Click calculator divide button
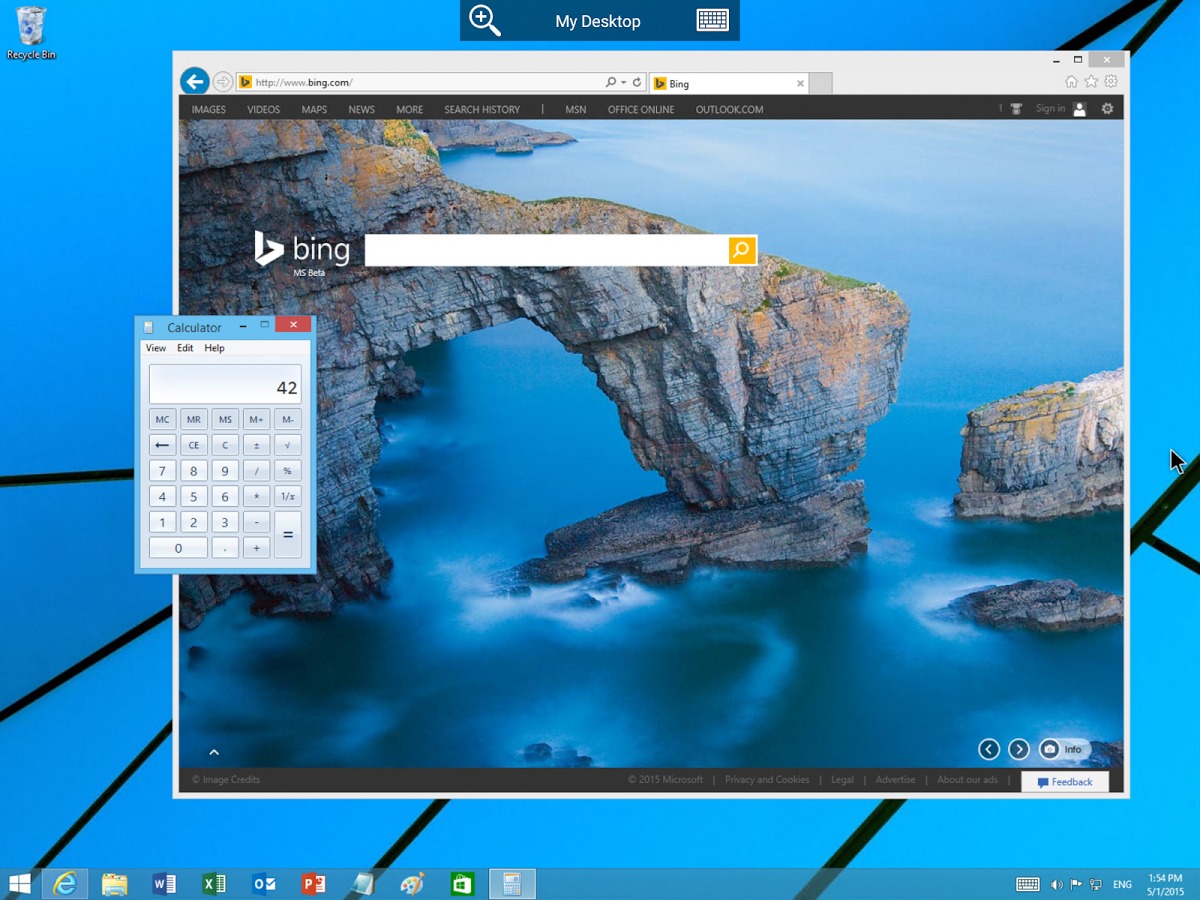The height and width of the screenshot is (900, 1200). (x=257, y=471)
